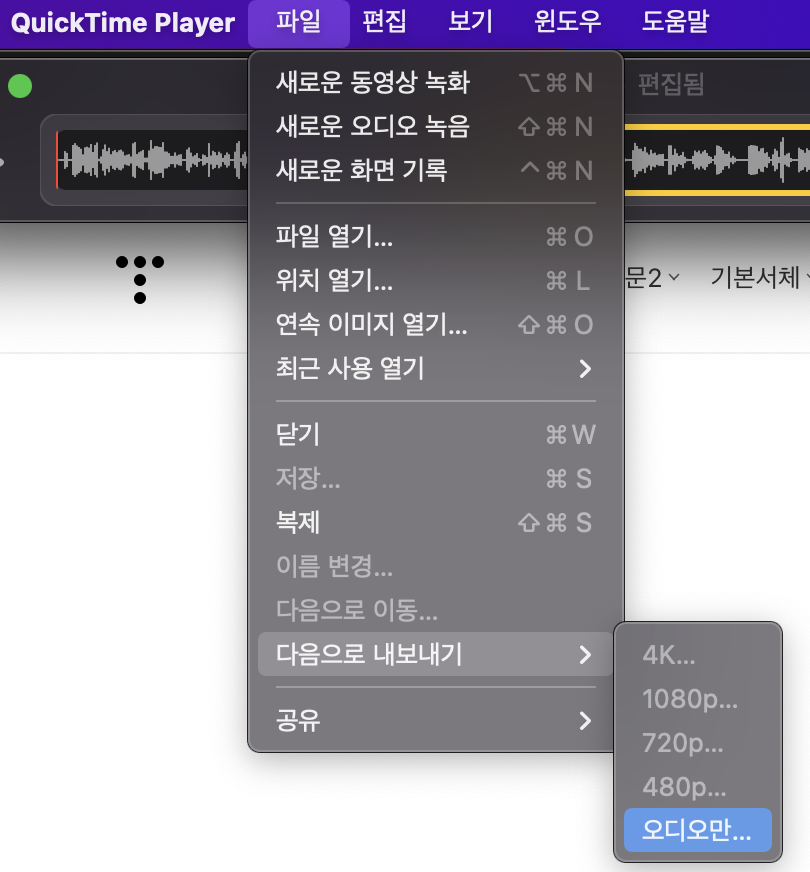The image size is (810, 872).
Task: Select 연속 이미지 열기... entry
Action: coord(435,325)
